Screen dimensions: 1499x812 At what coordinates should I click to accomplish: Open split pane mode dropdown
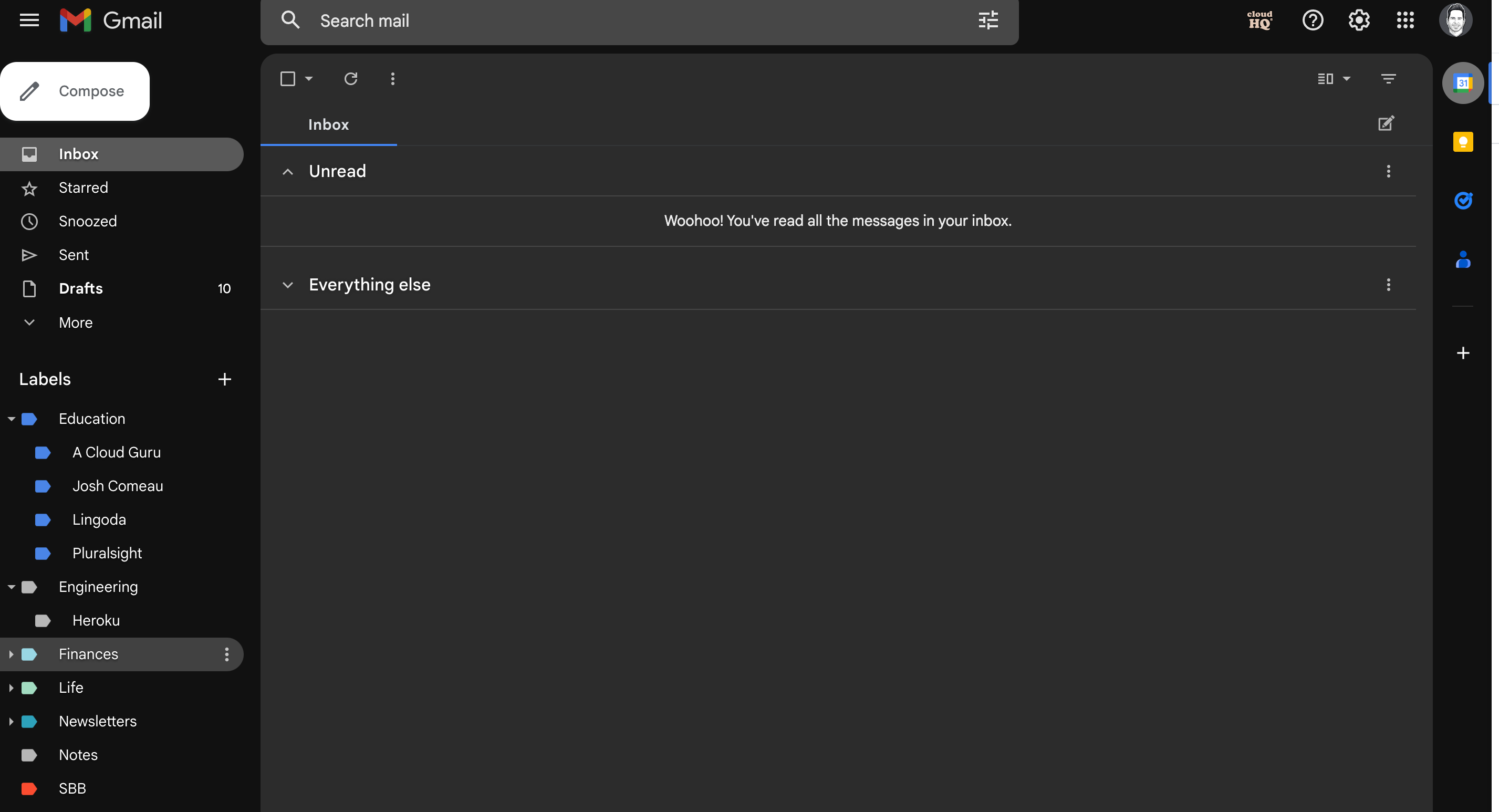(1346, 79)
